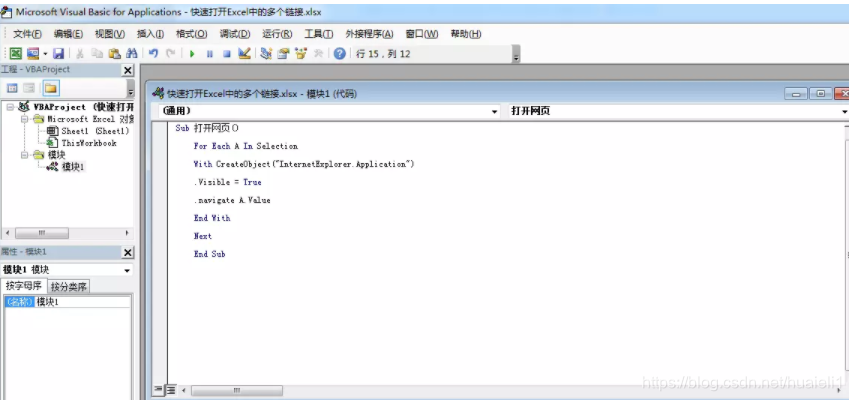
Task: Click the Toolbox wrench icon
Action: click(318, 53)
